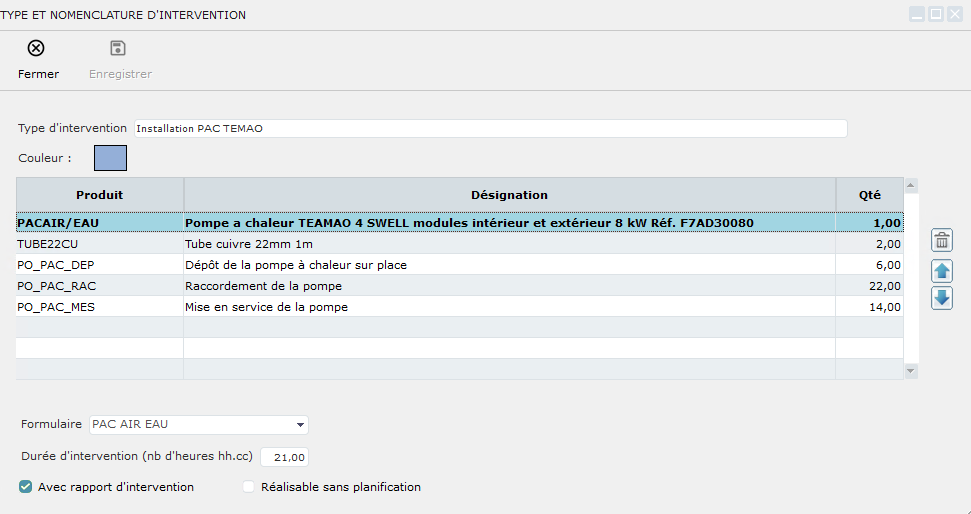971x514 pixels.
Task: Uncheck Avec rapport d'intervention
Action: click(x=26, y=487)
